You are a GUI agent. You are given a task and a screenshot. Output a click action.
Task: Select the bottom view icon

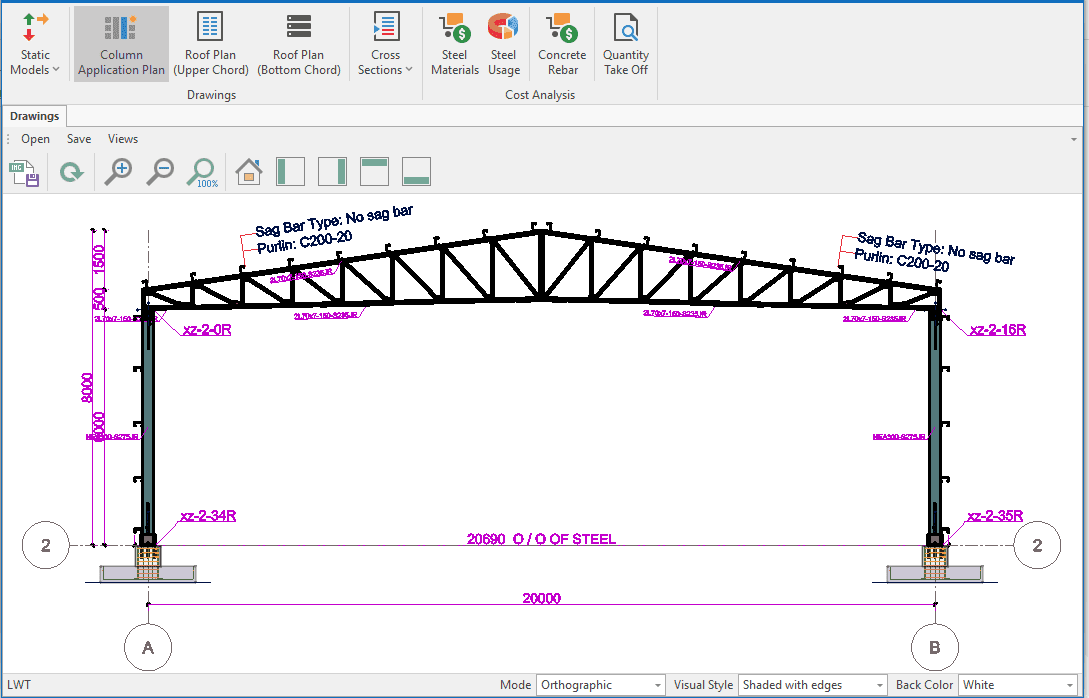416,172
